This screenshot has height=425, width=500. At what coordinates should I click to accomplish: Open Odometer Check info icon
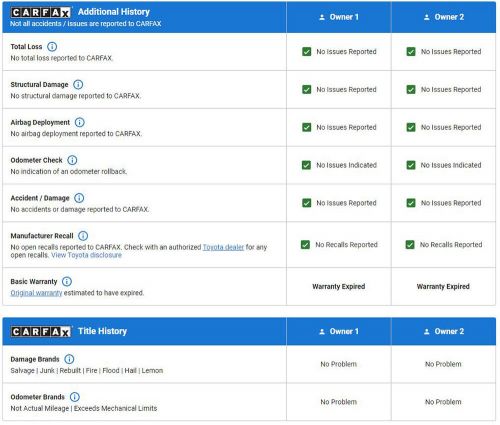[72, 160]
